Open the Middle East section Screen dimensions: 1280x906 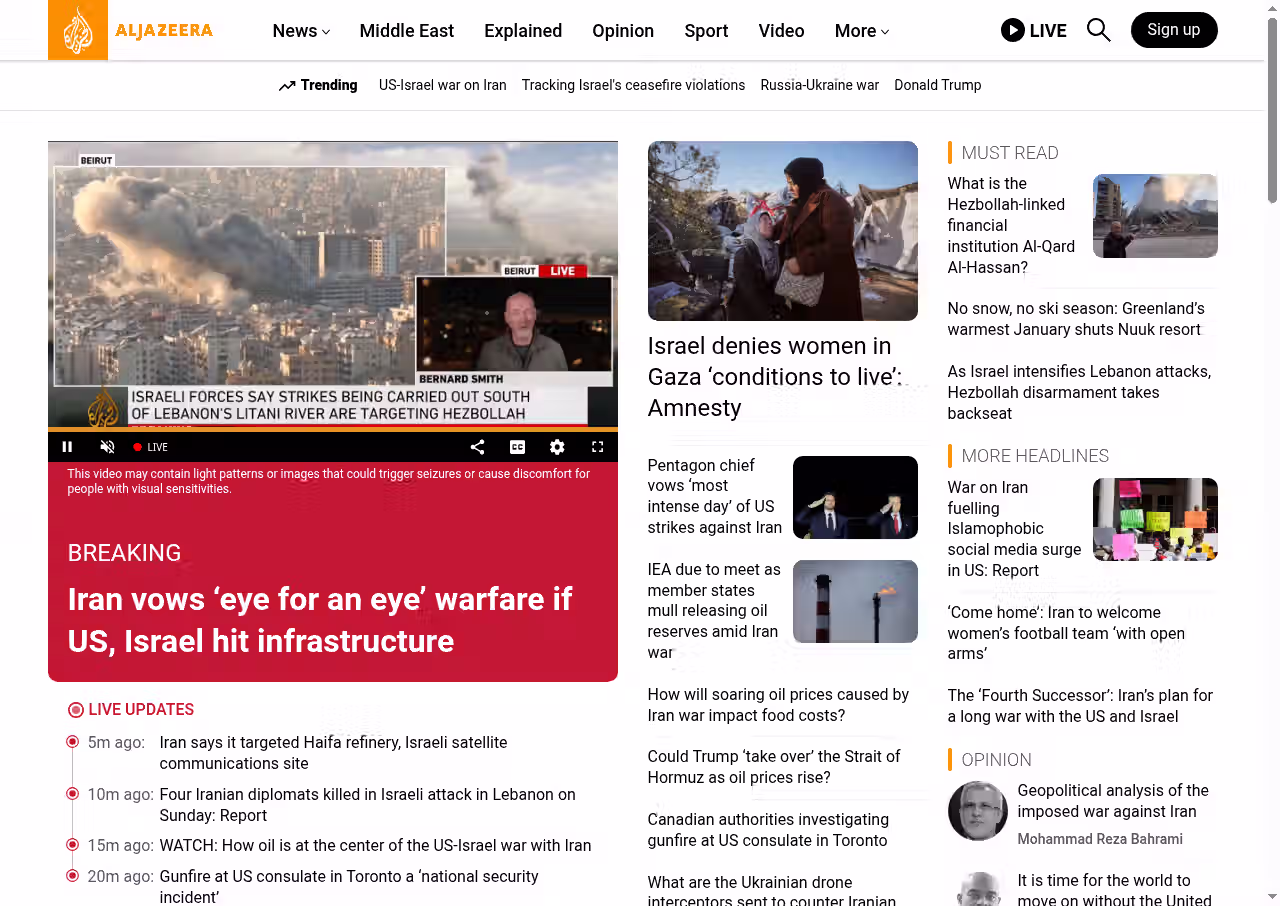click(x=406, y=31)
